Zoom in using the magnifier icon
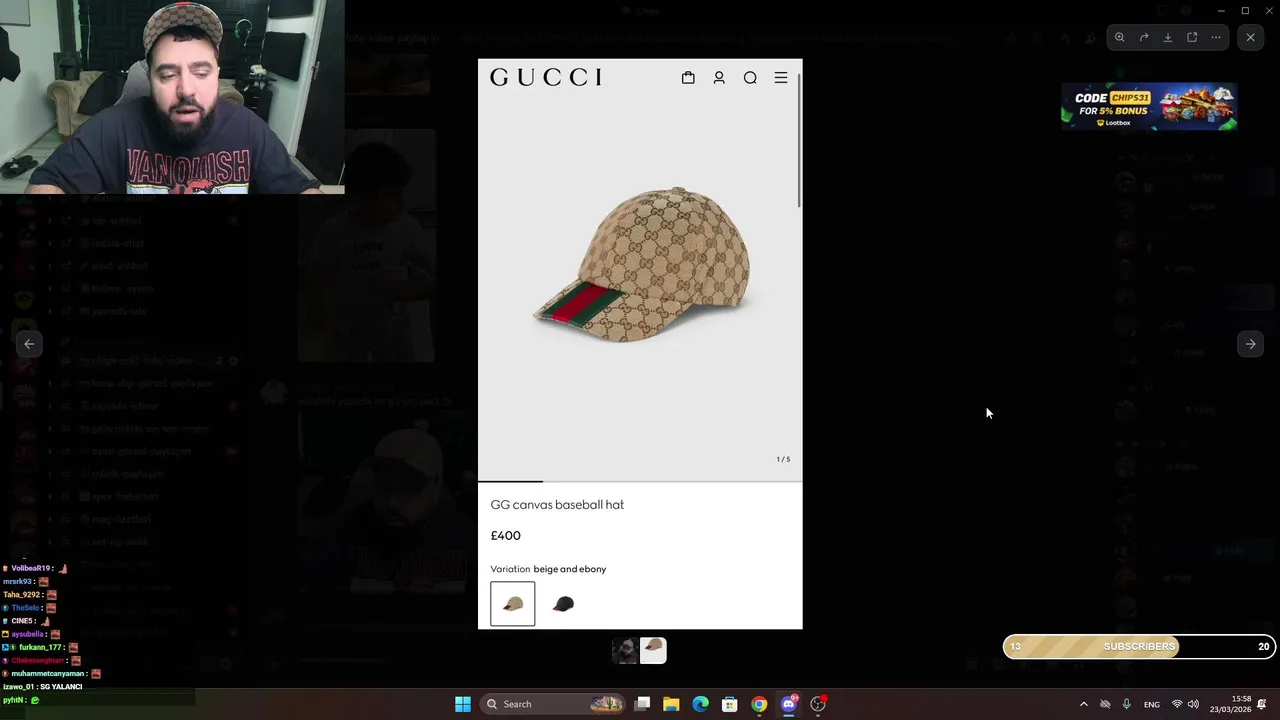The image size is (1280, 720). point(1120,37)
